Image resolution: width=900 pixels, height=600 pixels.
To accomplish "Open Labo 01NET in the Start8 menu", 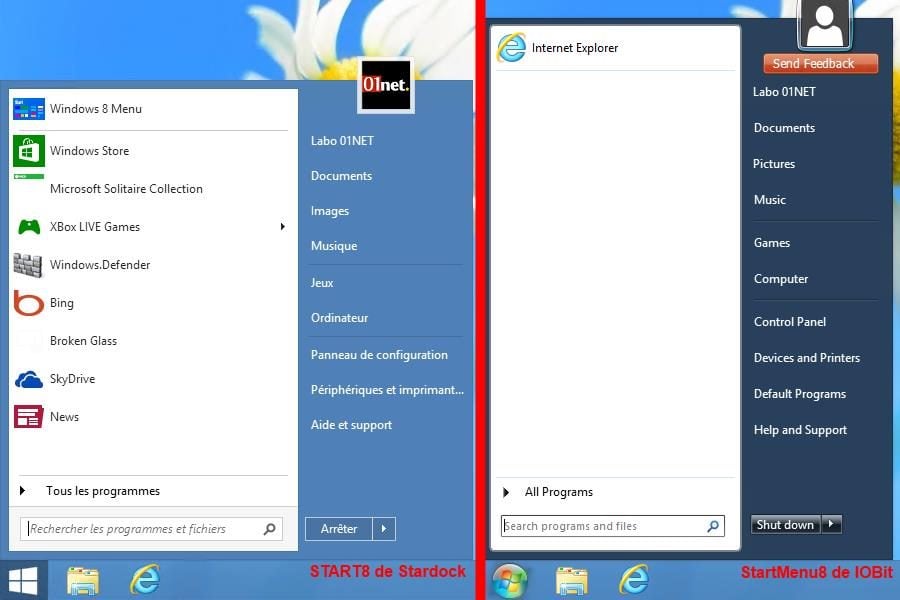I will click(342, 141).
